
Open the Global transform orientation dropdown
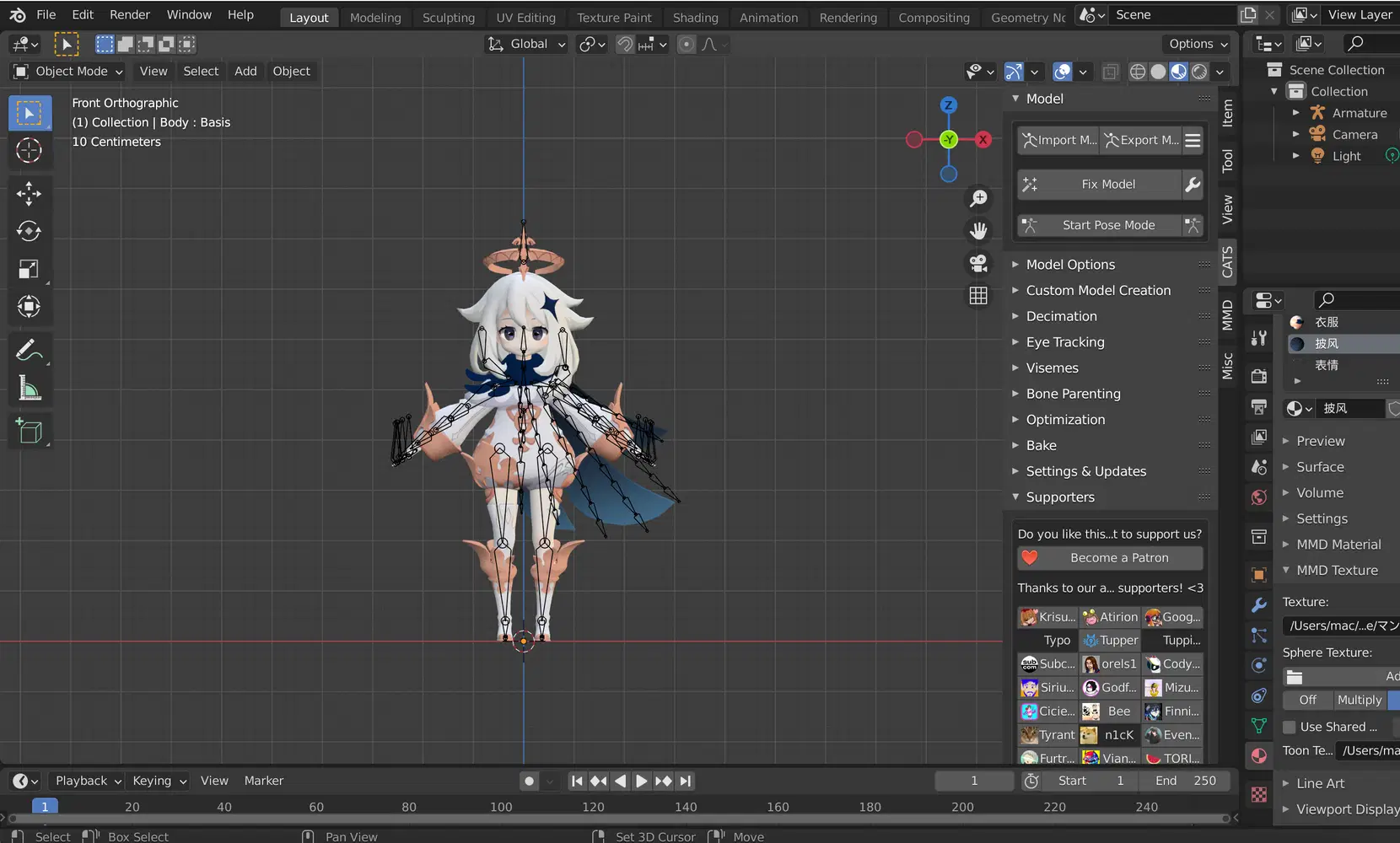click(x=526, y=44)
